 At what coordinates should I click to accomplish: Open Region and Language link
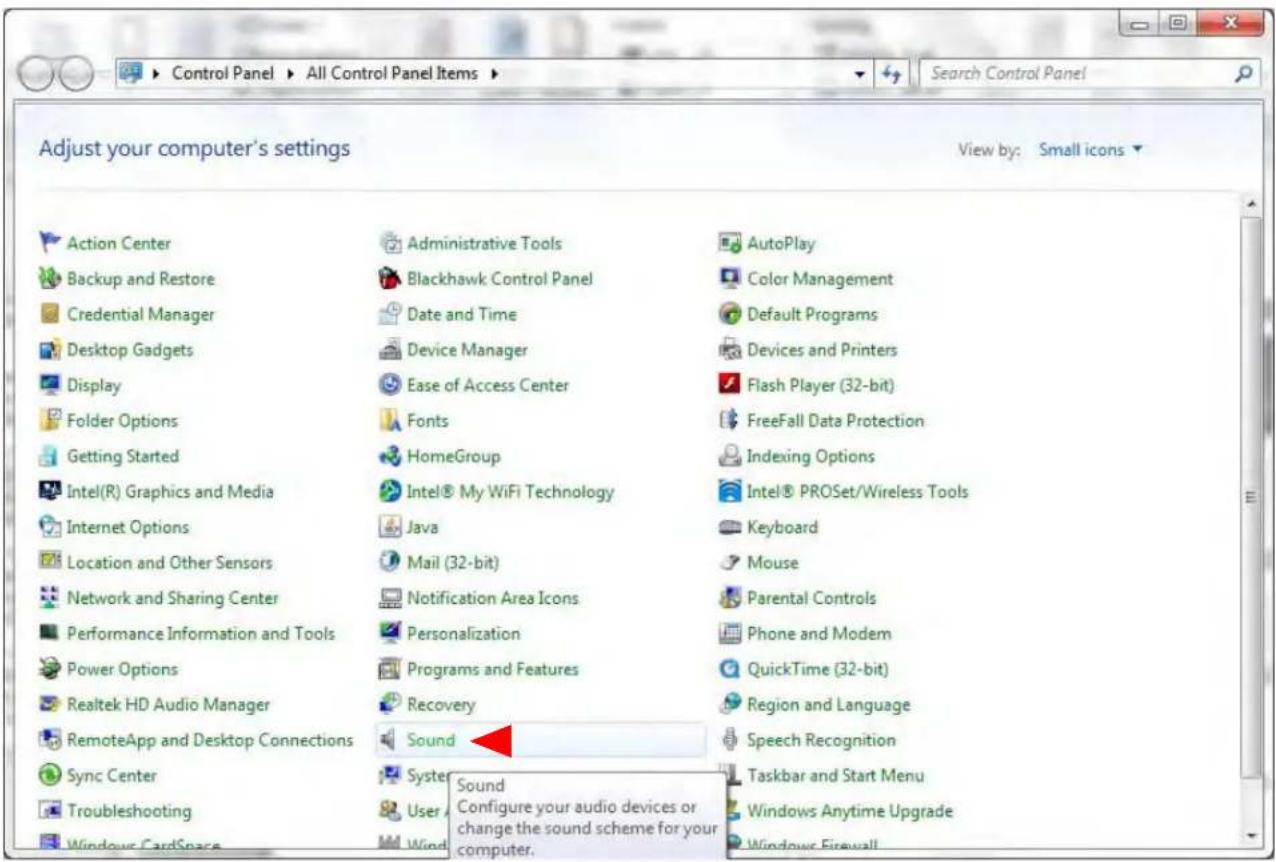829,705
